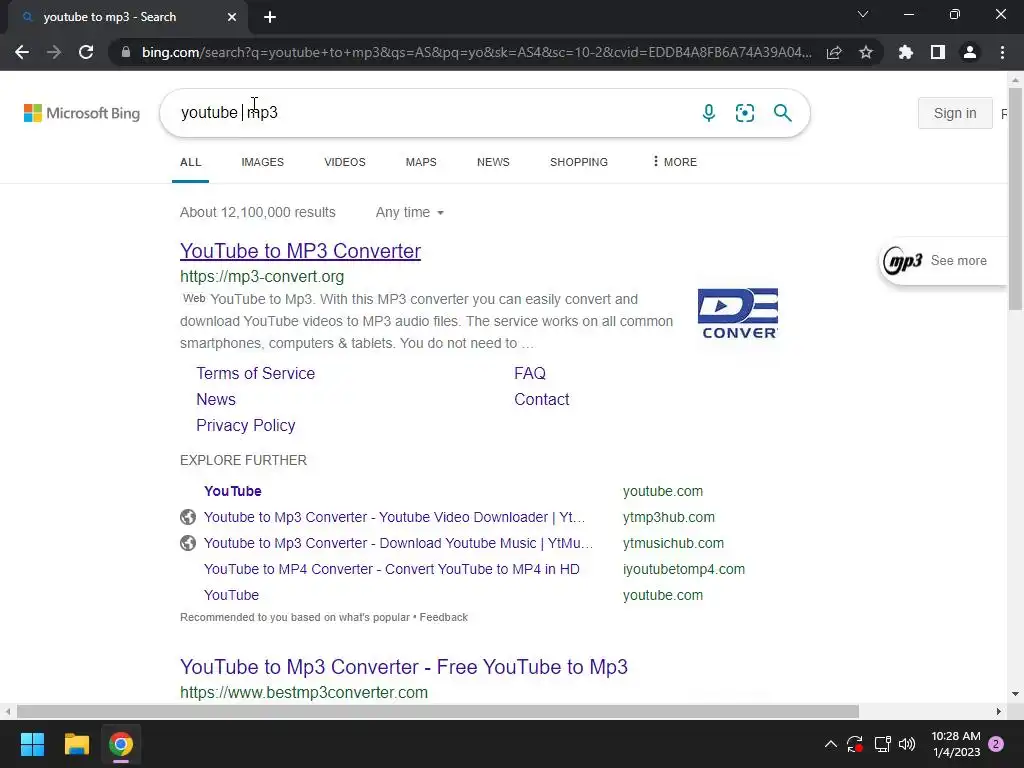Bookmark this page with star icon
Screen dimensions: 1024x768
click(x=866, y=52)
